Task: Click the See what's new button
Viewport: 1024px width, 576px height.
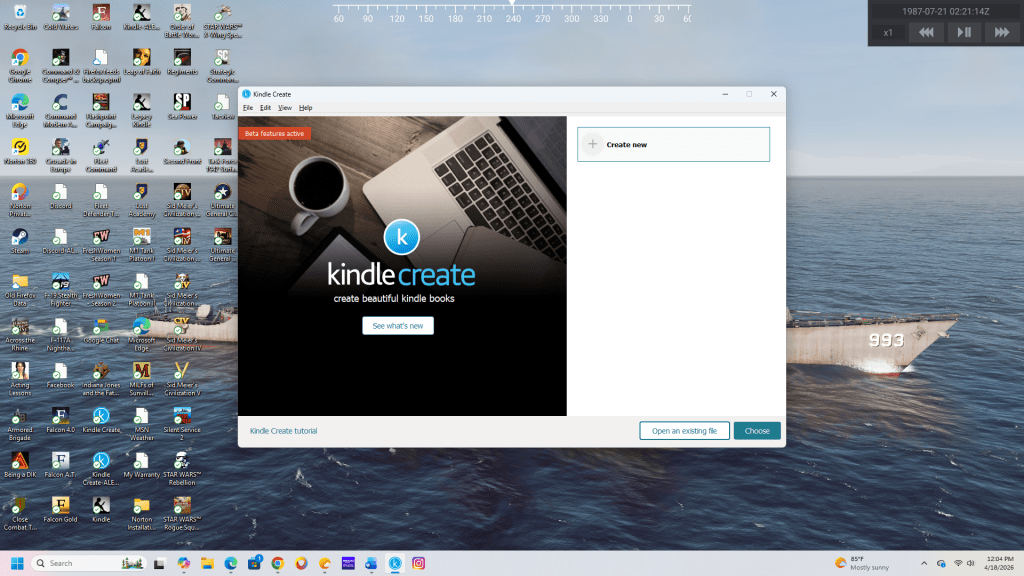Action: pyautogui.click(x=398, y=326)
